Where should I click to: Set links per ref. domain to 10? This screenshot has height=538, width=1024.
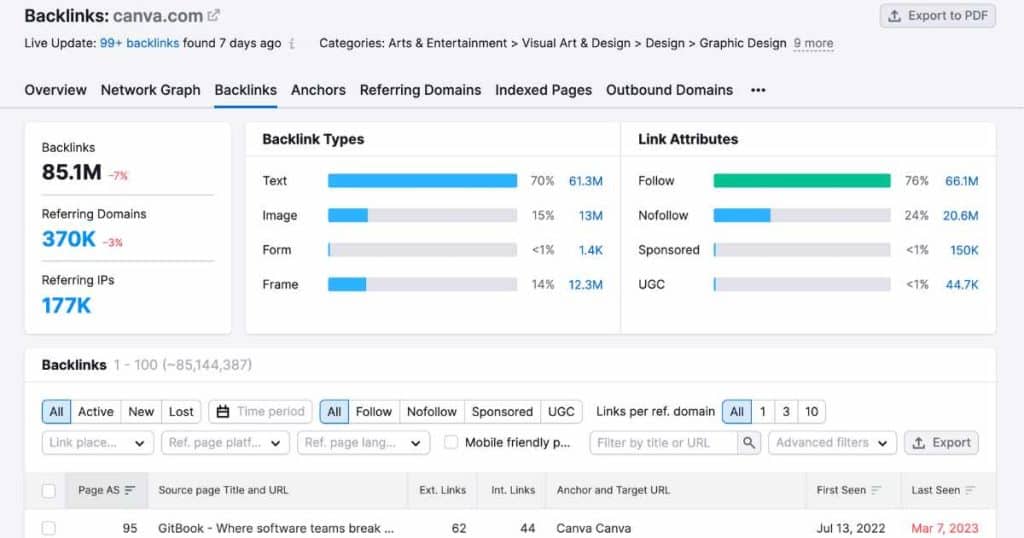(x=812, y=412)
